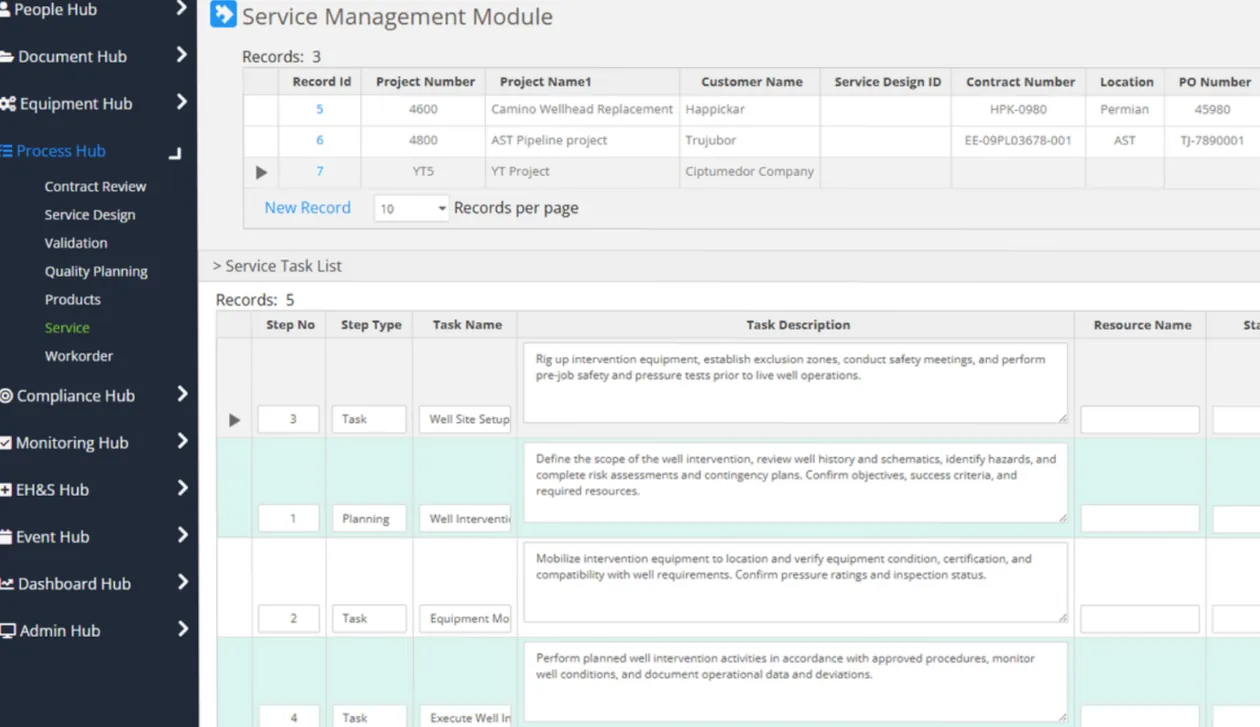Sort by the Customer Name column header
This screenshot has height=727, width=1260.
coord(751,82)
